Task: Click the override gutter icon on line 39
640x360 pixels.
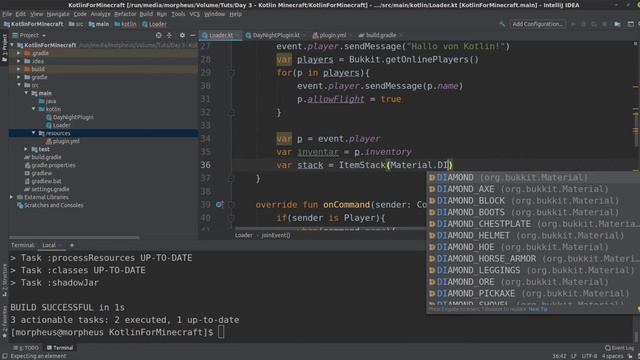Action: click(x=219, y=204)
